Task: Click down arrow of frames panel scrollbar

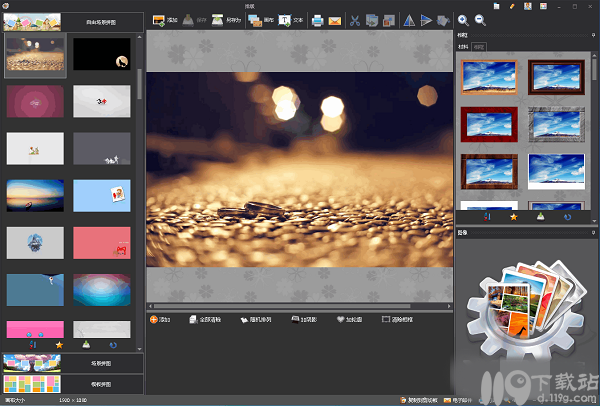Action: tap(594, 221)
